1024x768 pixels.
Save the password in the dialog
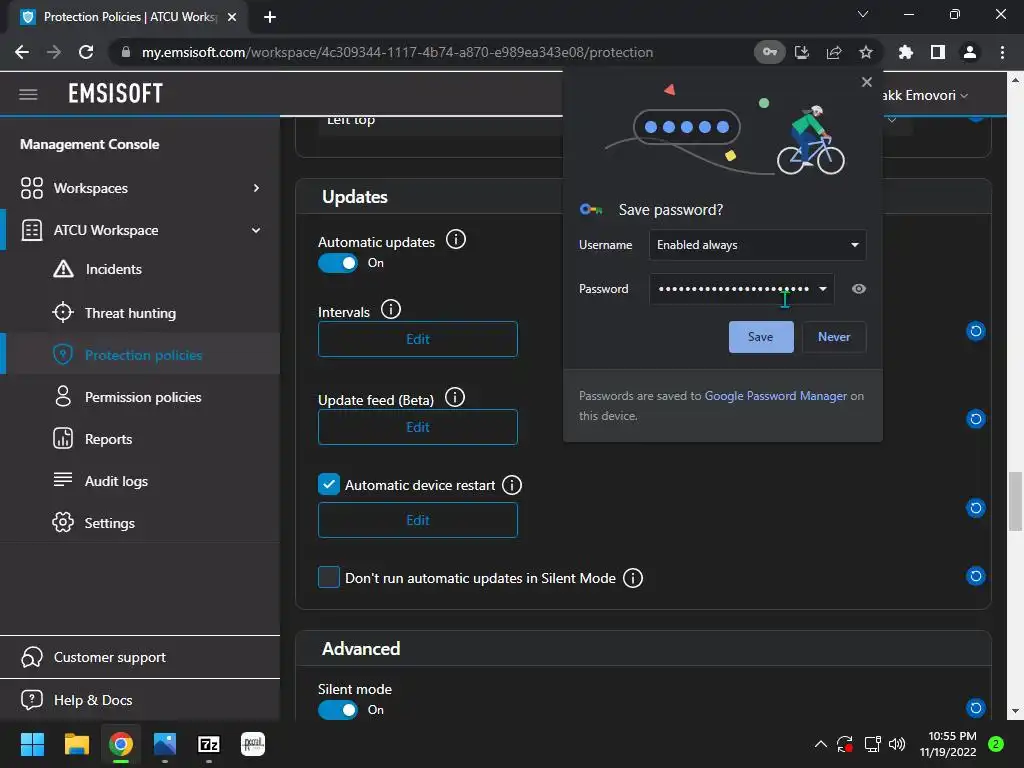pos(761,337)
